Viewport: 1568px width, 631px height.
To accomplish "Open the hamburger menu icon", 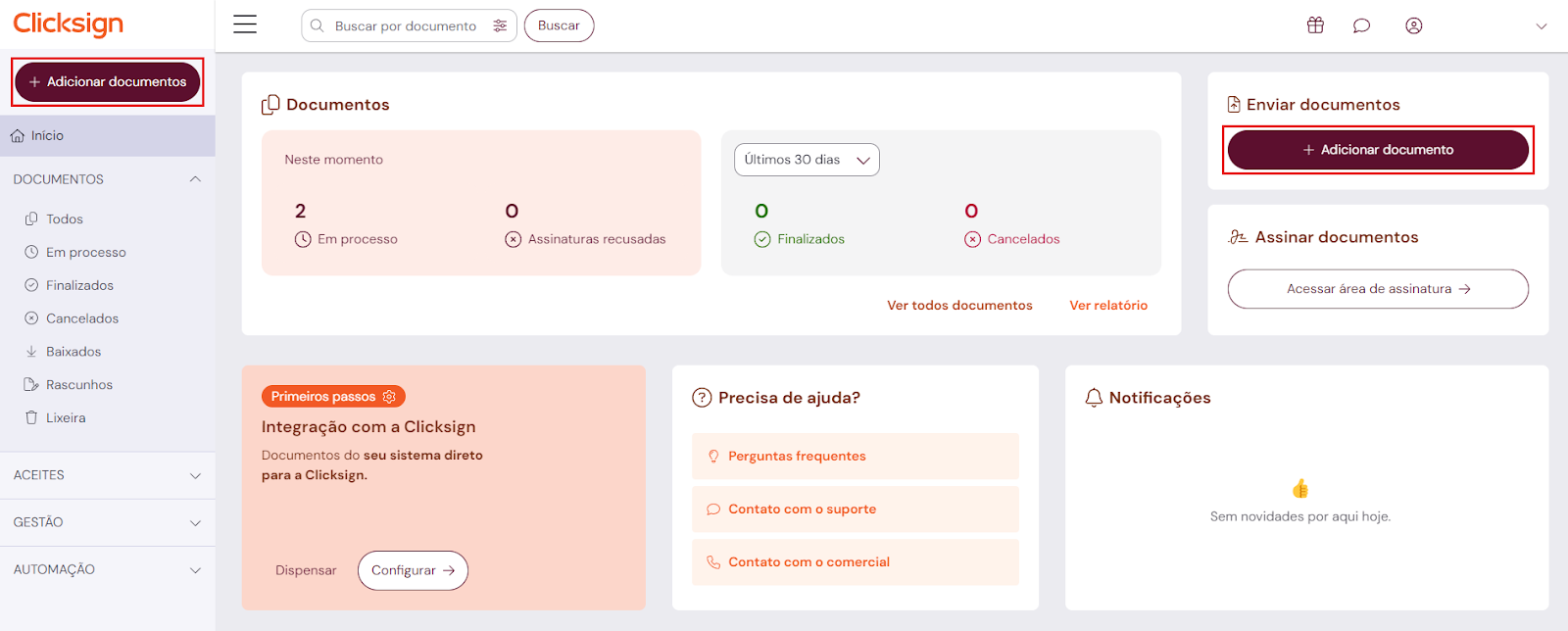I will click(x=245, y=24).
